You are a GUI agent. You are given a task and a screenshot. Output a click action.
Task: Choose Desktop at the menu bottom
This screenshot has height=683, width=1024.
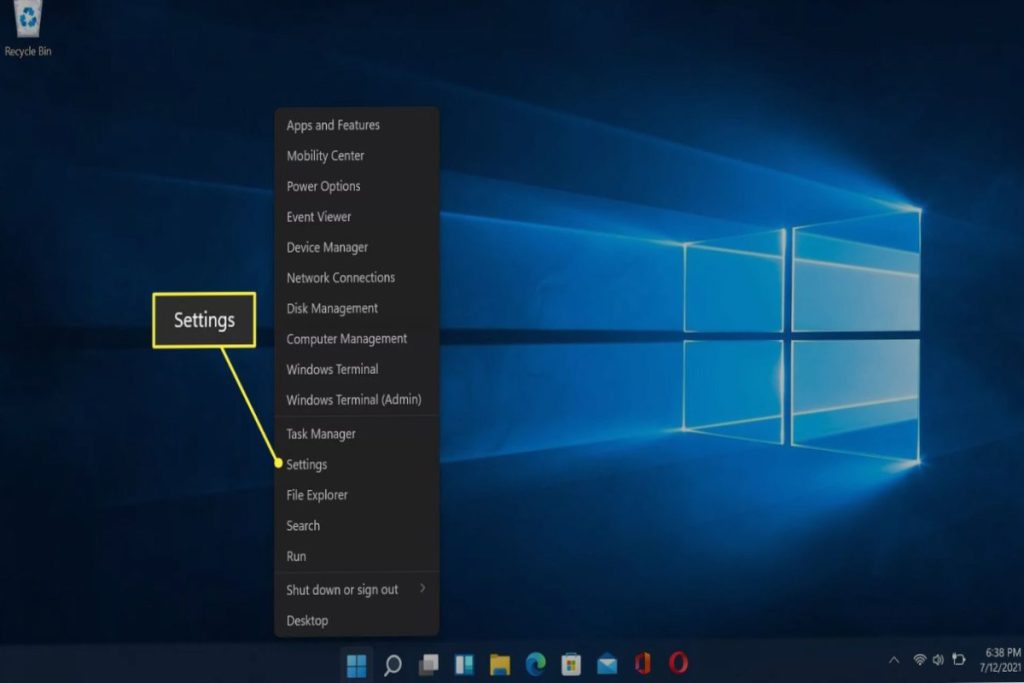pos(357,621)
